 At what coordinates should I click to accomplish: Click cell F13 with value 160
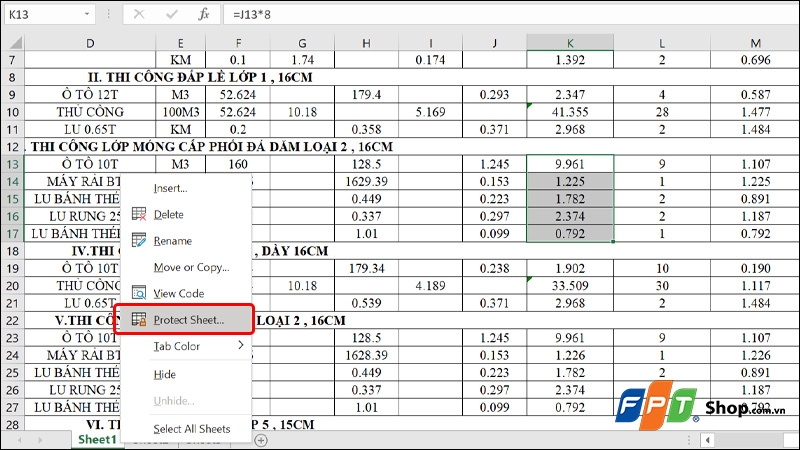[238, 164]
